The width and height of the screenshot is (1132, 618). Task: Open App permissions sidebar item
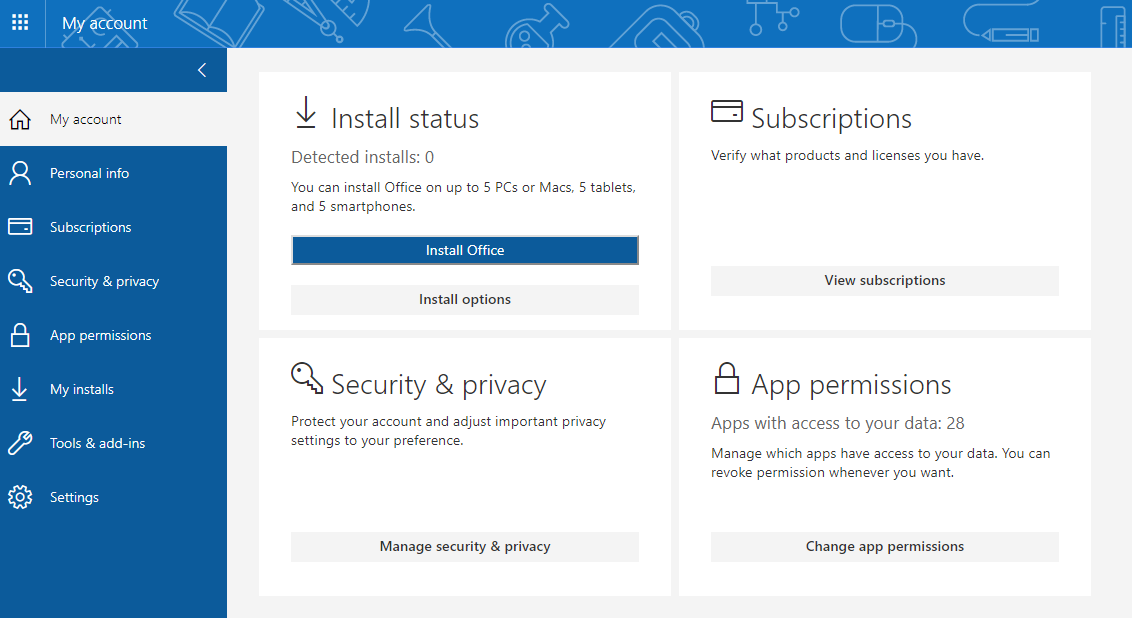113,335
